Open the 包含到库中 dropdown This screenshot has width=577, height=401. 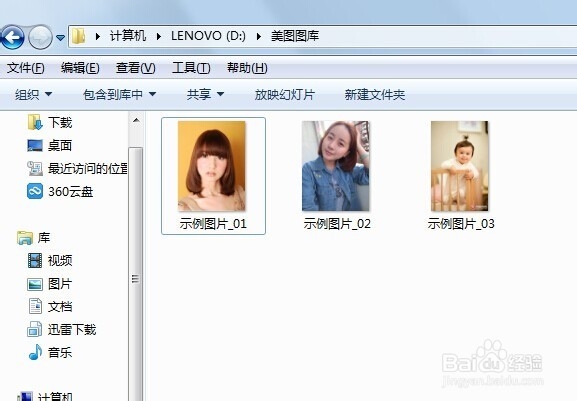click(120, 95)
